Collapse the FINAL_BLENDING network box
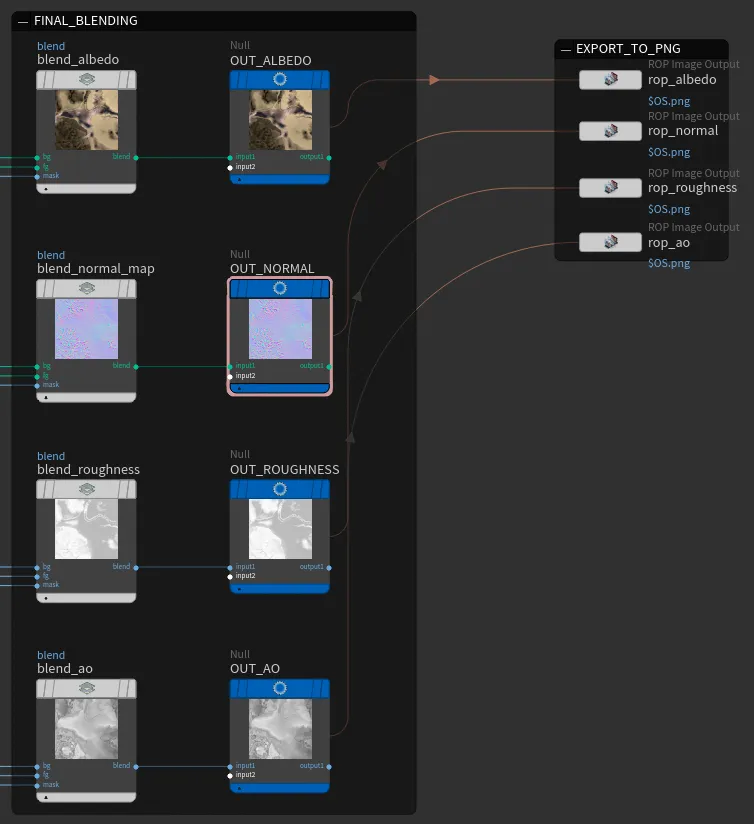Image resolution: width=754 pixels, height=824 pixels. tap(23, 22)
